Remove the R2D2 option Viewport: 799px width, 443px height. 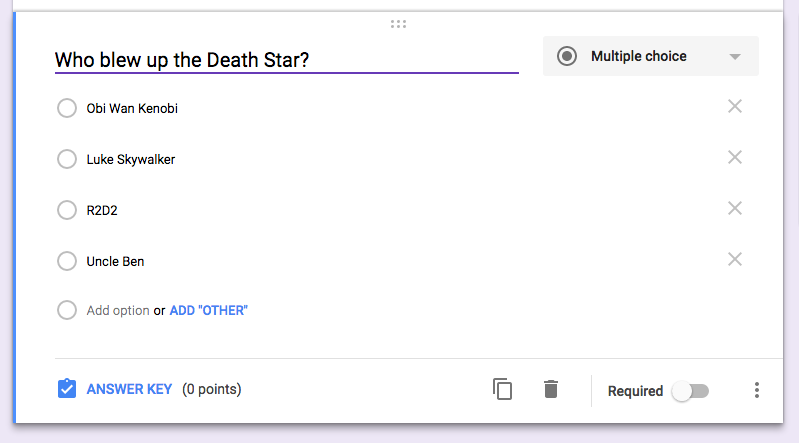coord(735,208)
